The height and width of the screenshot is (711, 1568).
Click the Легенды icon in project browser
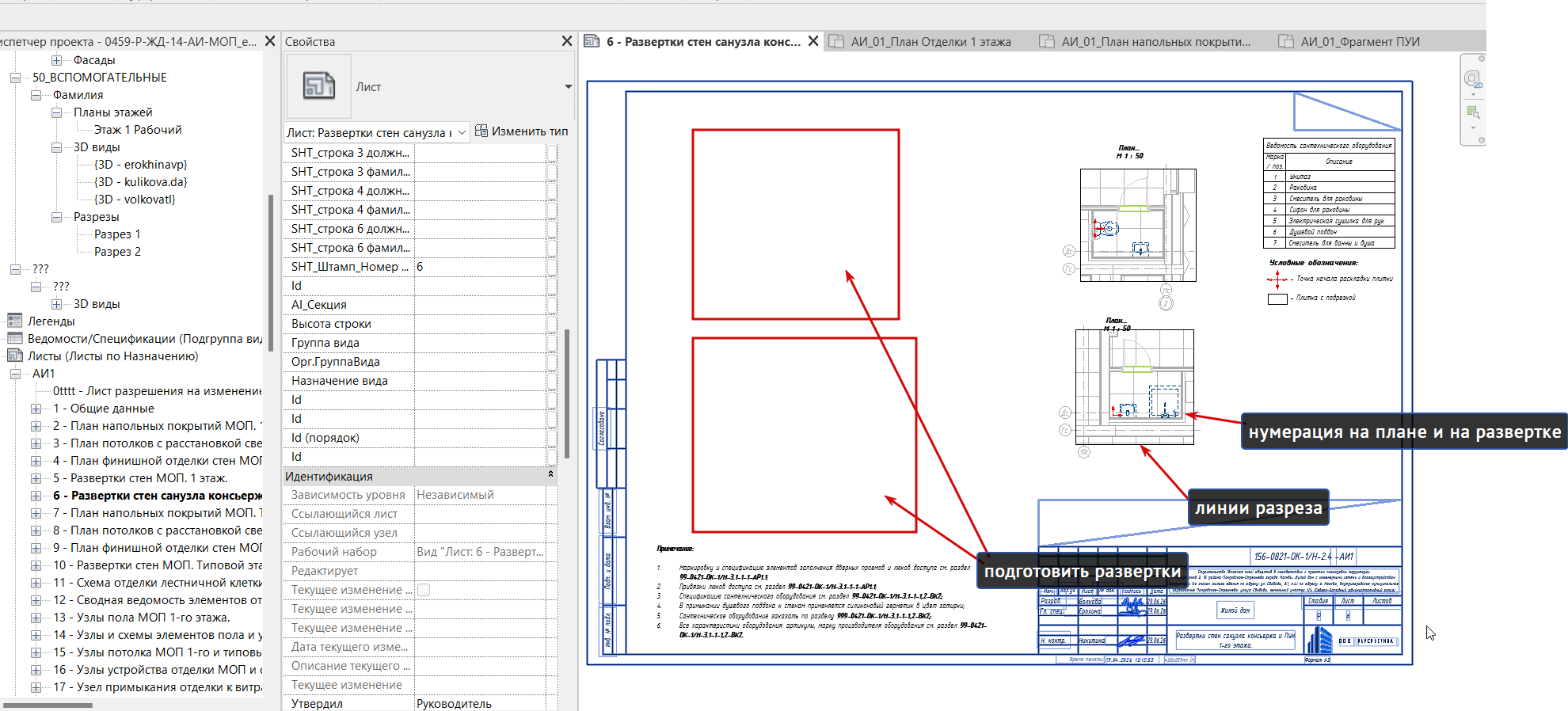14,321
